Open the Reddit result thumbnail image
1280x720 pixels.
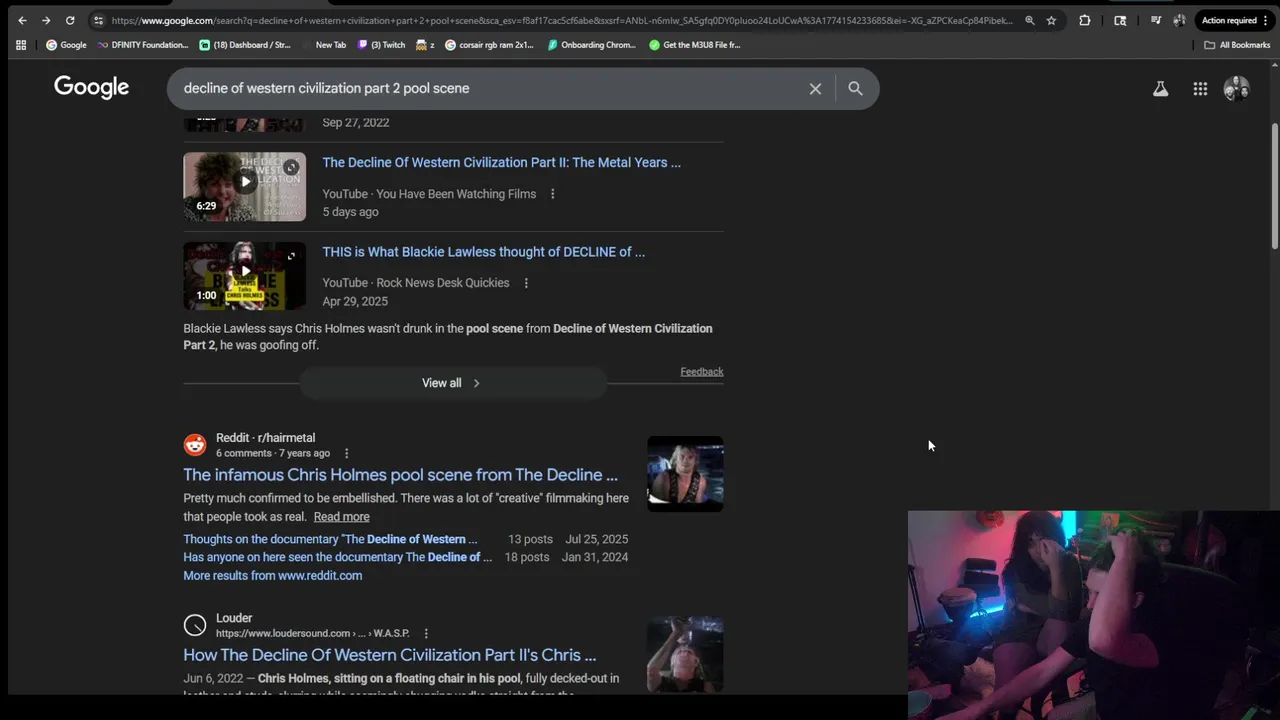[685, 474]
